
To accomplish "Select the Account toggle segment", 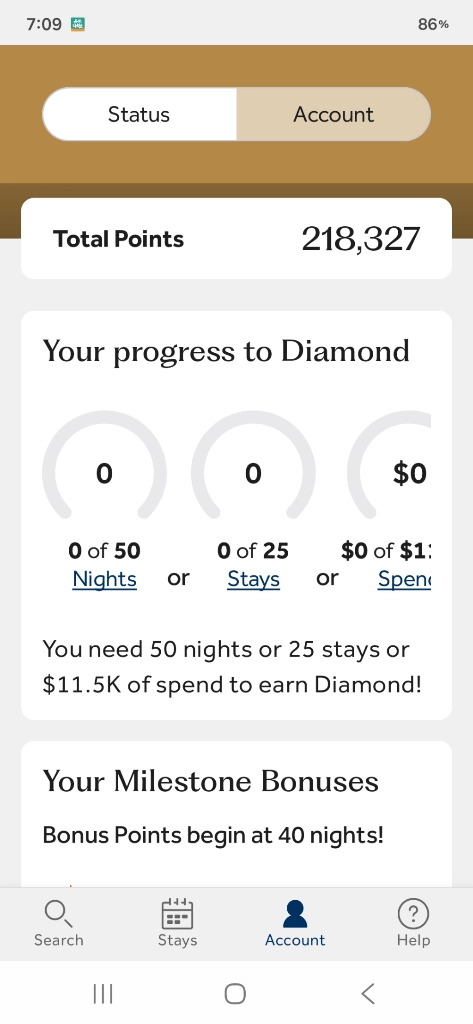I will click(x=333, y=114).
